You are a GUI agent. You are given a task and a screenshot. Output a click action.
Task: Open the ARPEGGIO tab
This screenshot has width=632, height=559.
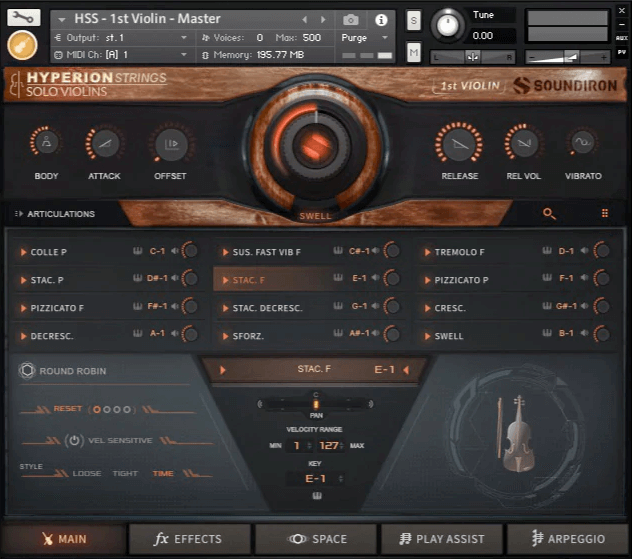(568, 539)
